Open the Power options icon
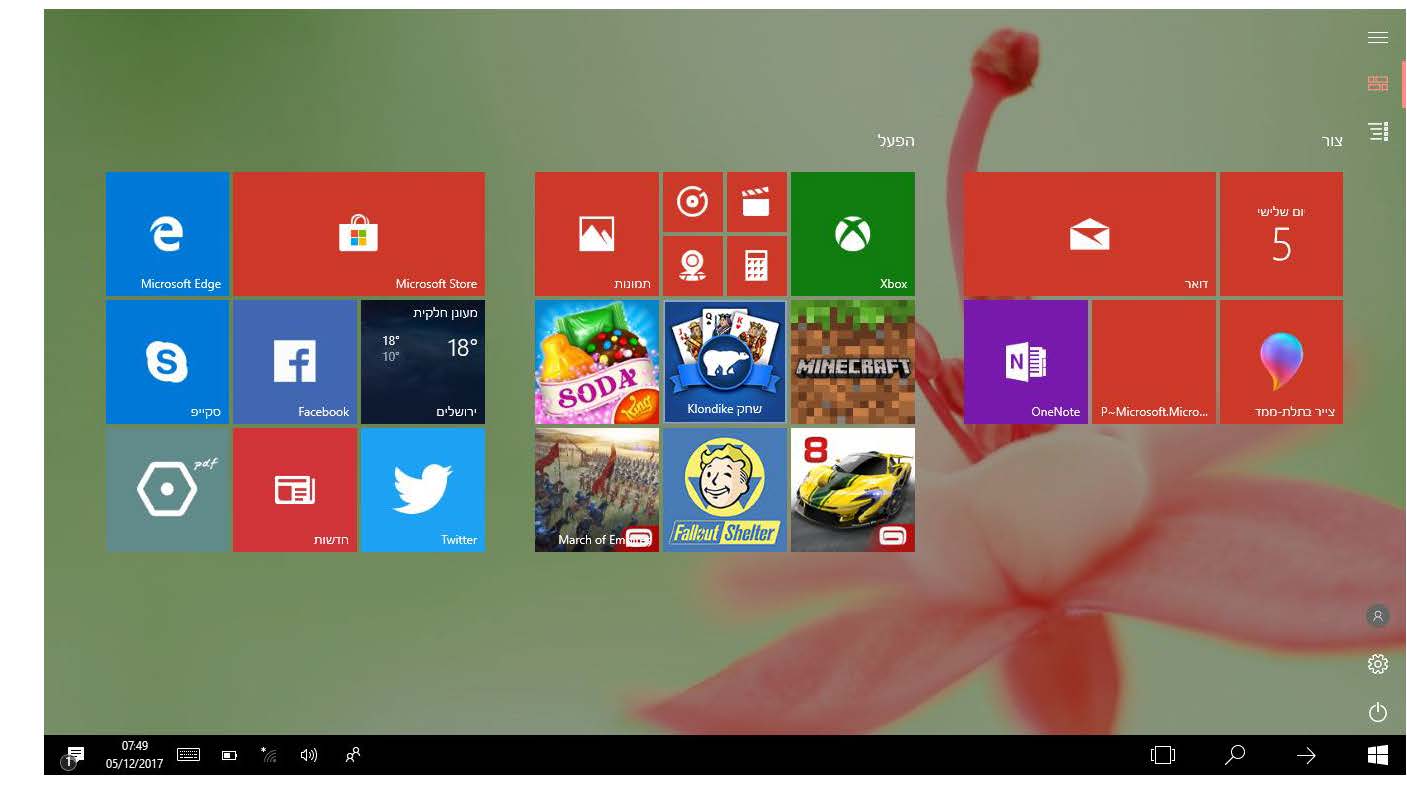 click(1378, 712)
